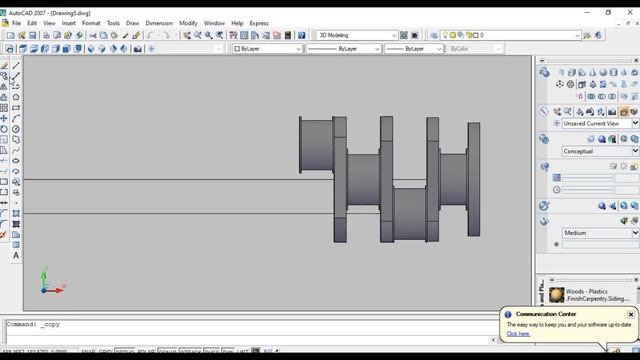This screenshot has height=360, width=640.
Task: Toggle SNAP mode in the status bar
Action: click(88, 351)
